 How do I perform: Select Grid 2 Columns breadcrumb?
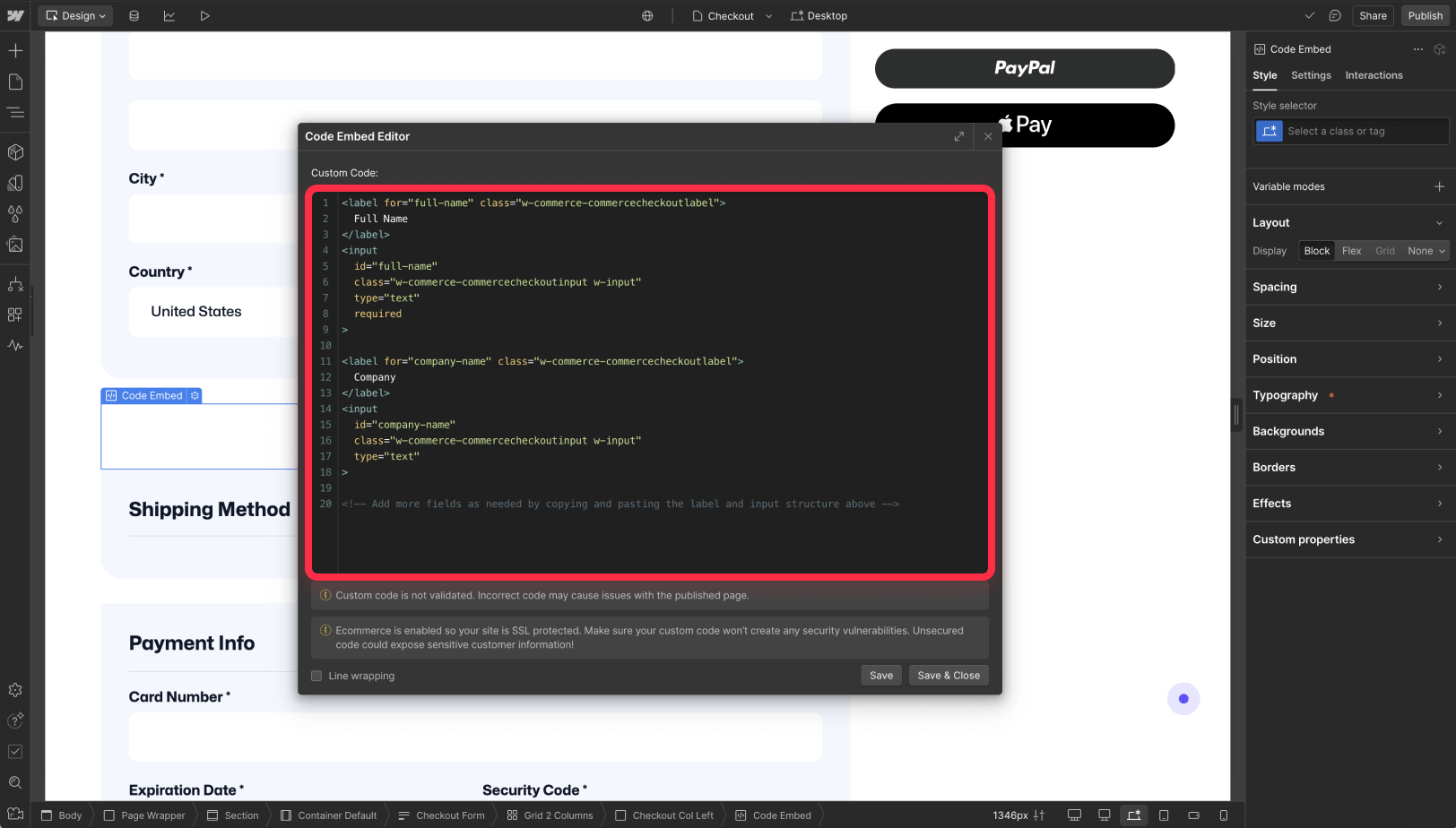pos(550,815)
